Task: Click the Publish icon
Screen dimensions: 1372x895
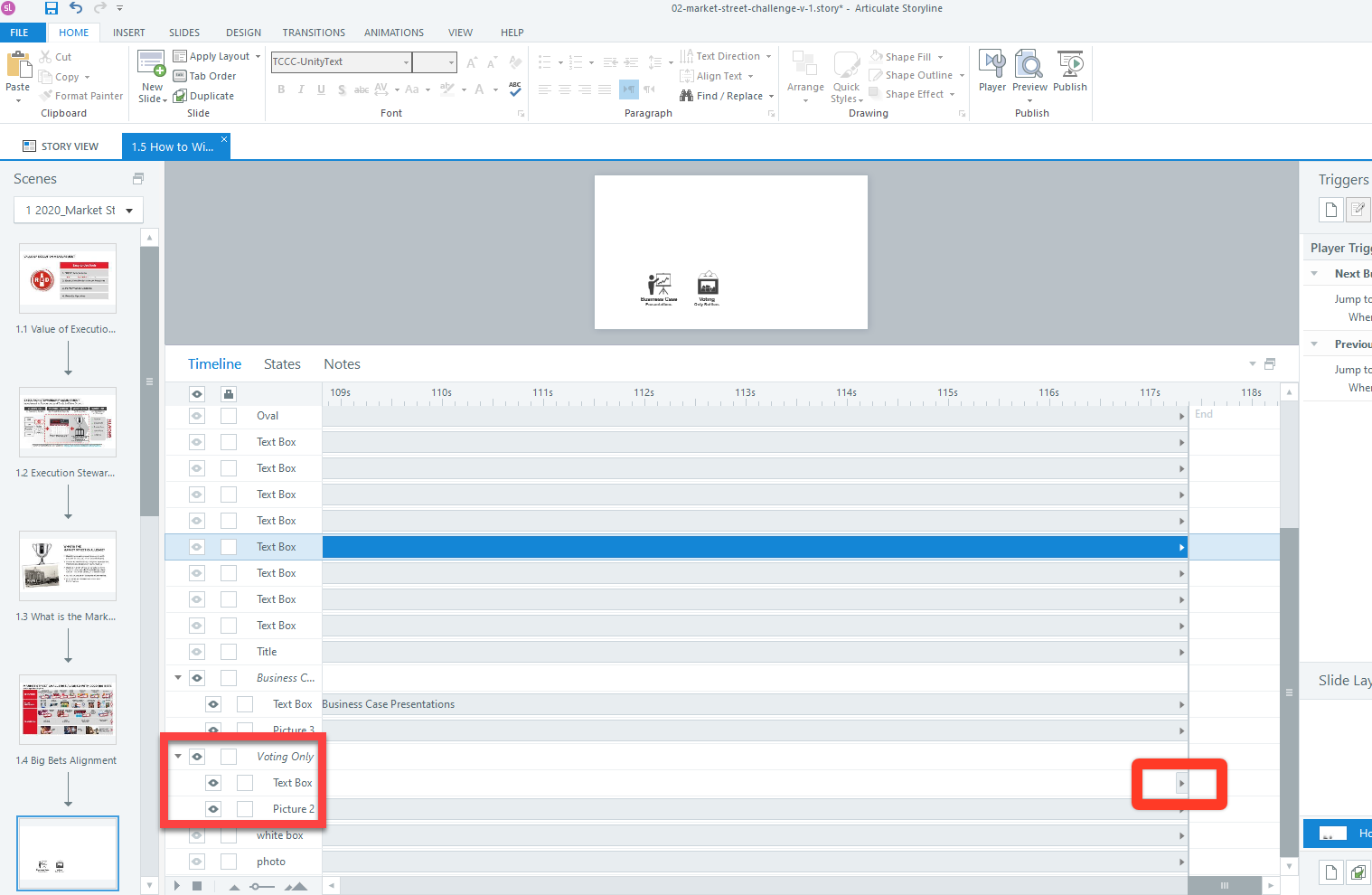Action: tap(1070, 66)
